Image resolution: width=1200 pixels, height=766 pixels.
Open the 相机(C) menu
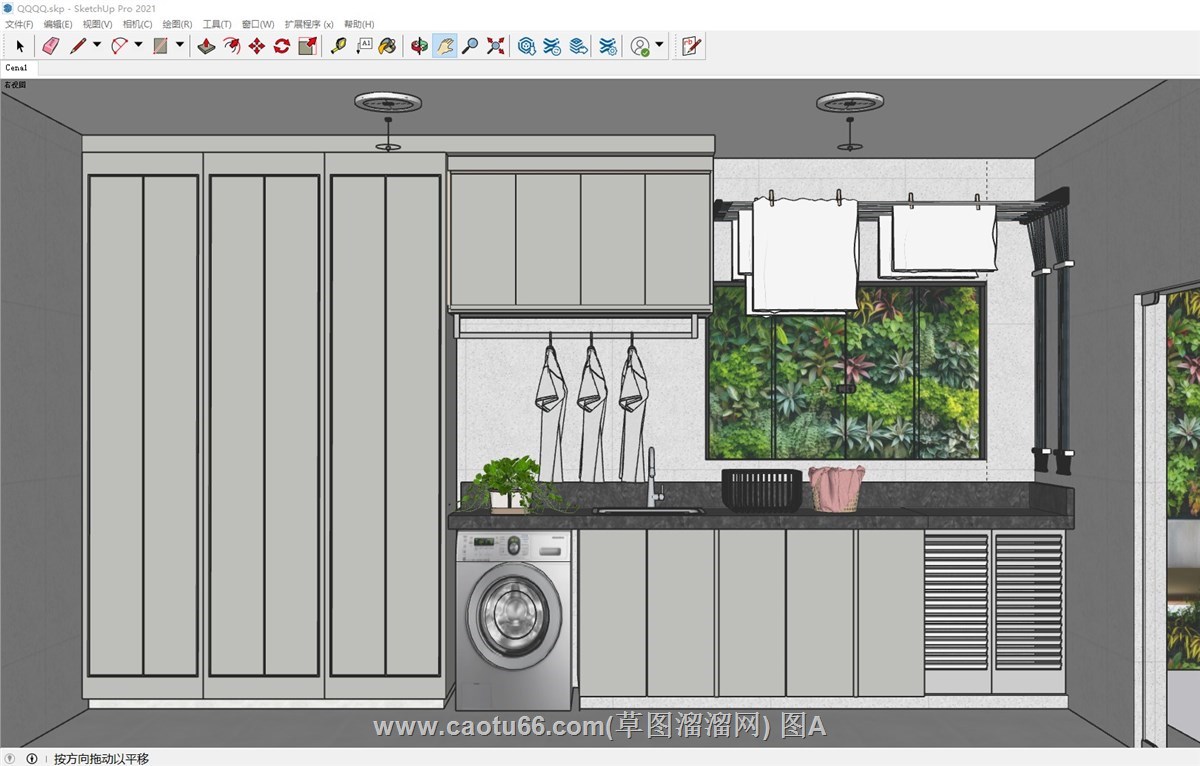click(137, 24)
